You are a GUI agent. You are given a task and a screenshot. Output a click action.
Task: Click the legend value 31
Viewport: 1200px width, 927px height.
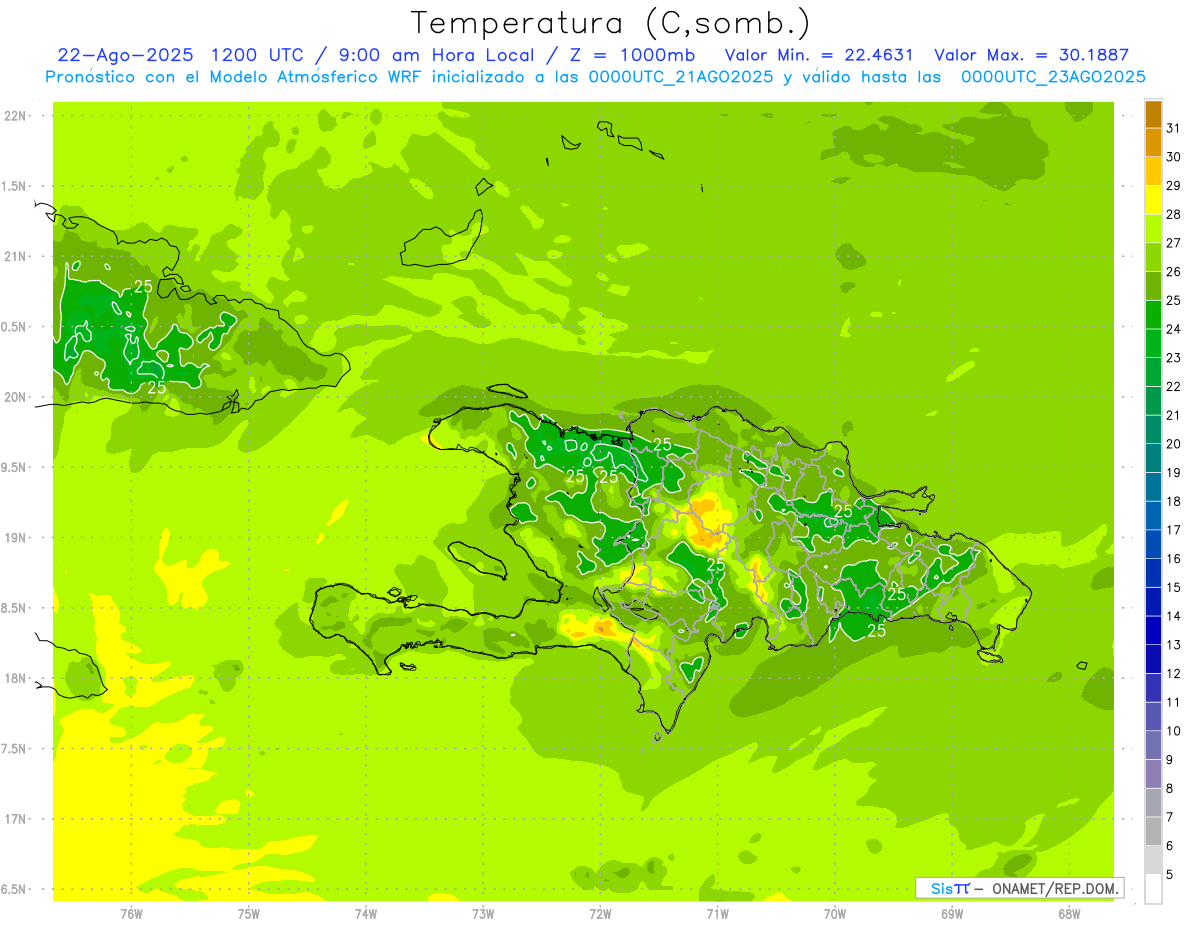[x=1173, y=127]
